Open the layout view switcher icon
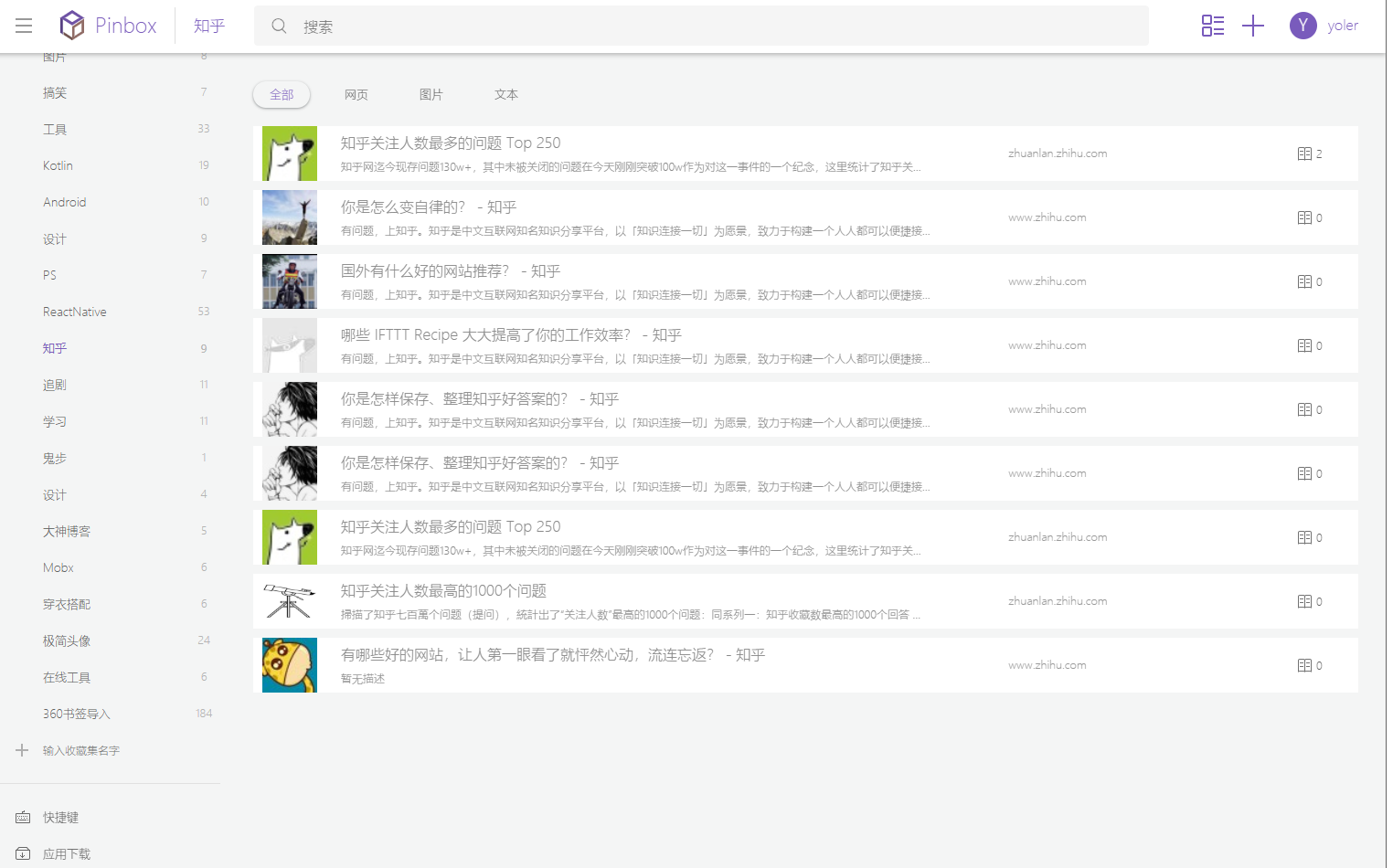The width and height of the screenshot is (1393, 868). [x=1213, y=26]
